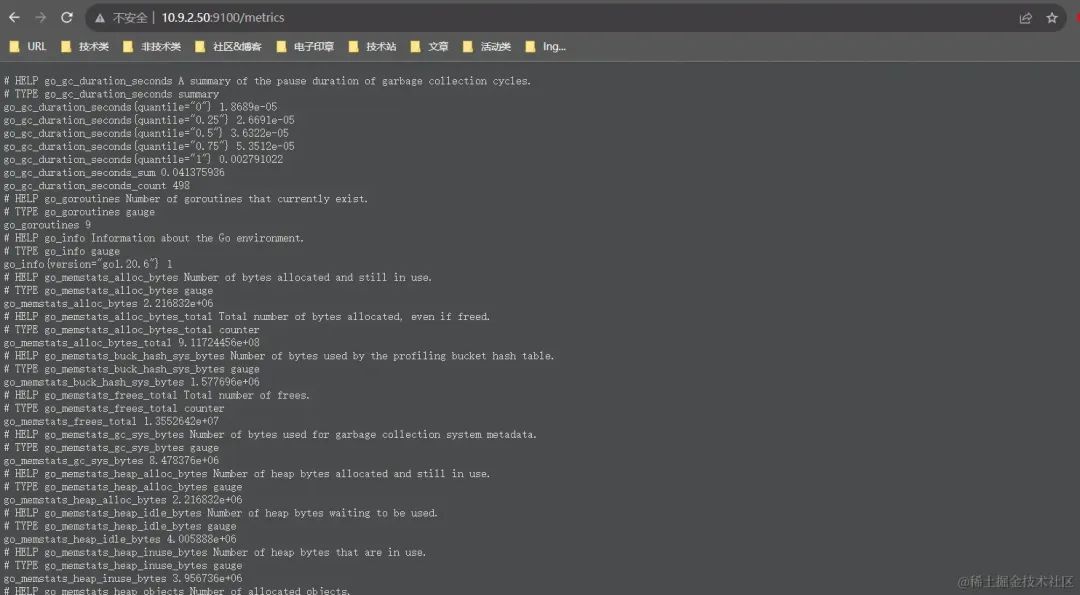Open the 非技术类 bookmarks folder
This screenshot has width=1080, height=595.
click(x=152, y=47)
